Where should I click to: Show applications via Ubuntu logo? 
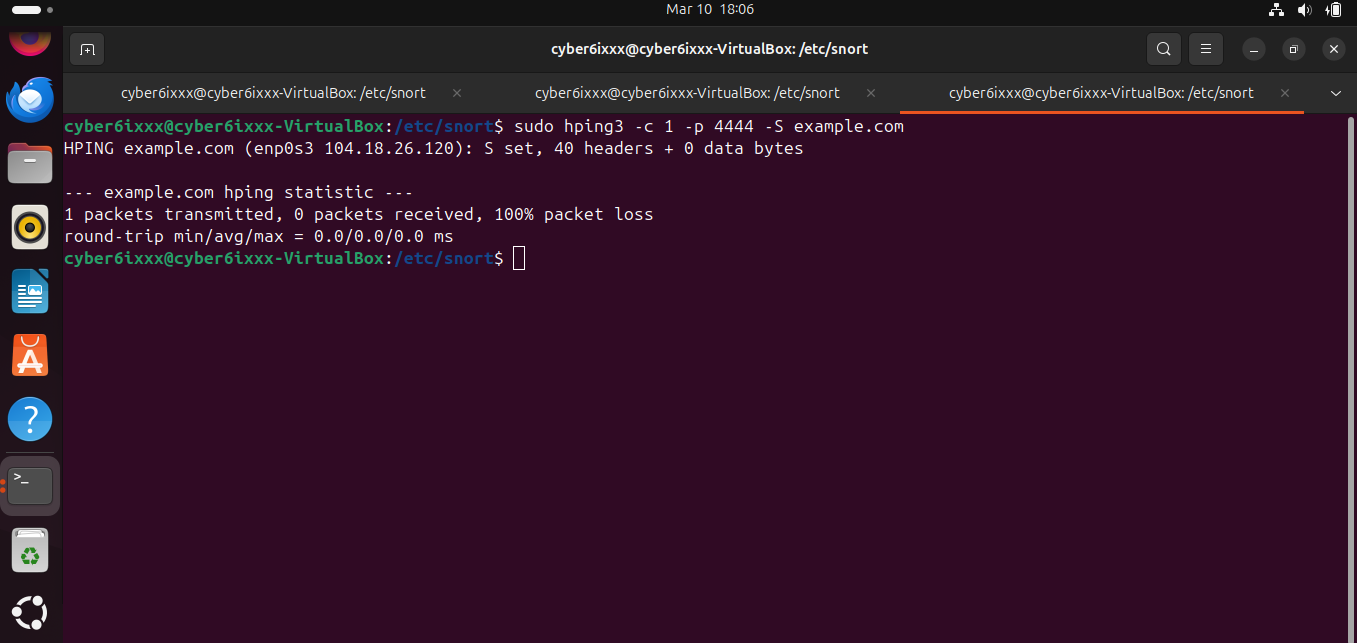coord(30,612)
